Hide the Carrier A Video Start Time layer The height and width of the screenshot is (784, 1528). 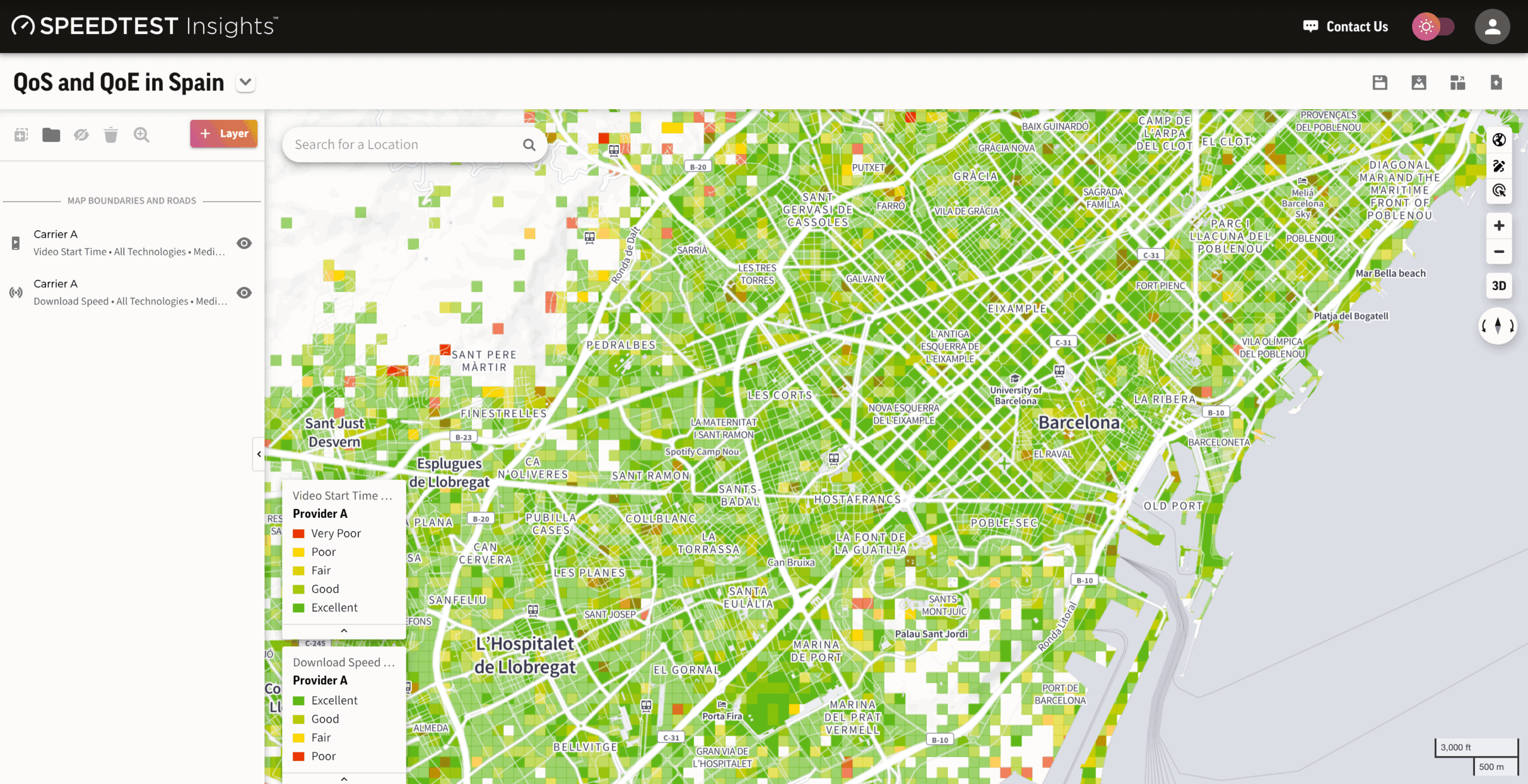(244, 243)
